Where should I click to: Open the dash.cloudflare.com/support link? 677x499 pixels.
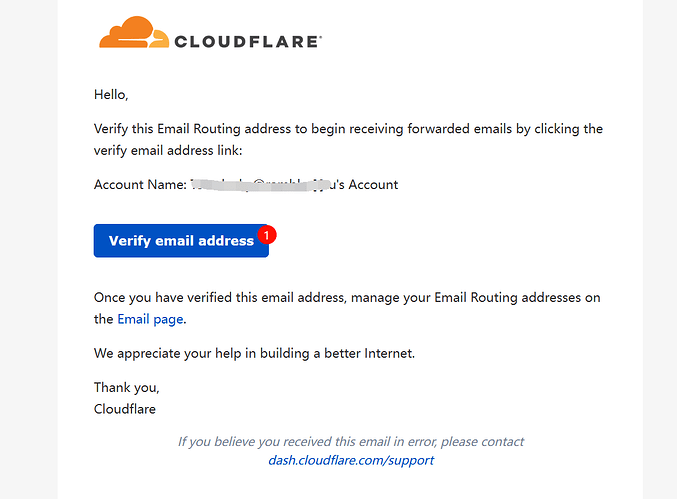351,460
